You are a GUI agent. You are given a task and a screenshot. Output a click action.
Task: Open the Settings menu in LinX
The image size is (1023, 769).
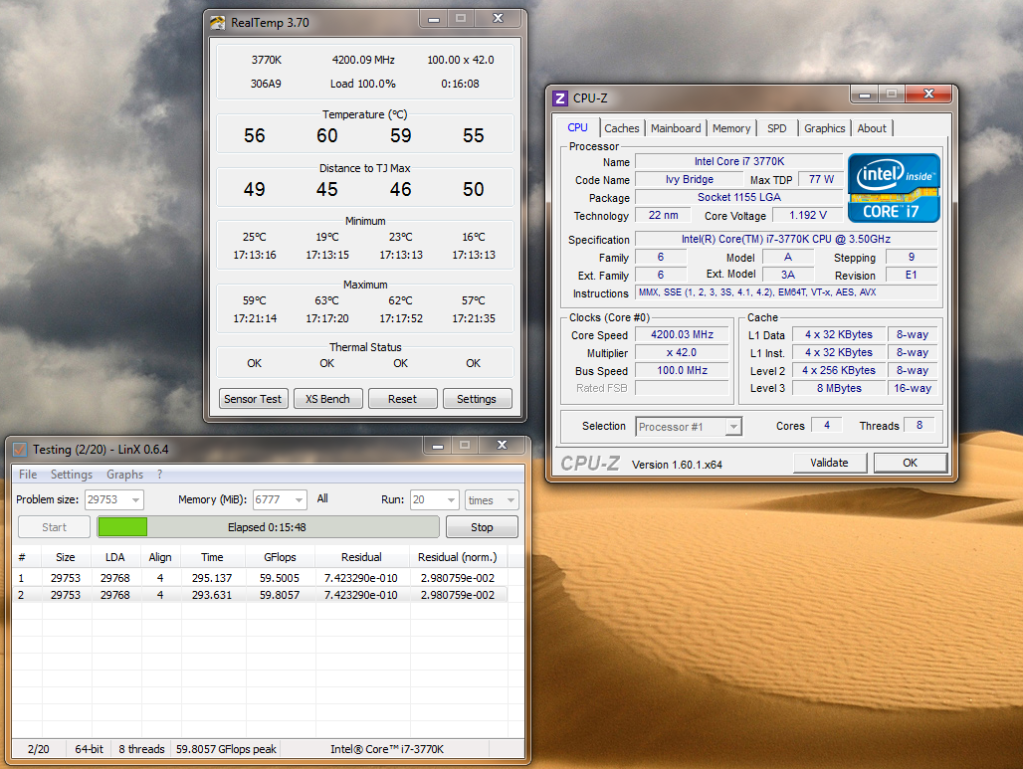coord(71,474)
